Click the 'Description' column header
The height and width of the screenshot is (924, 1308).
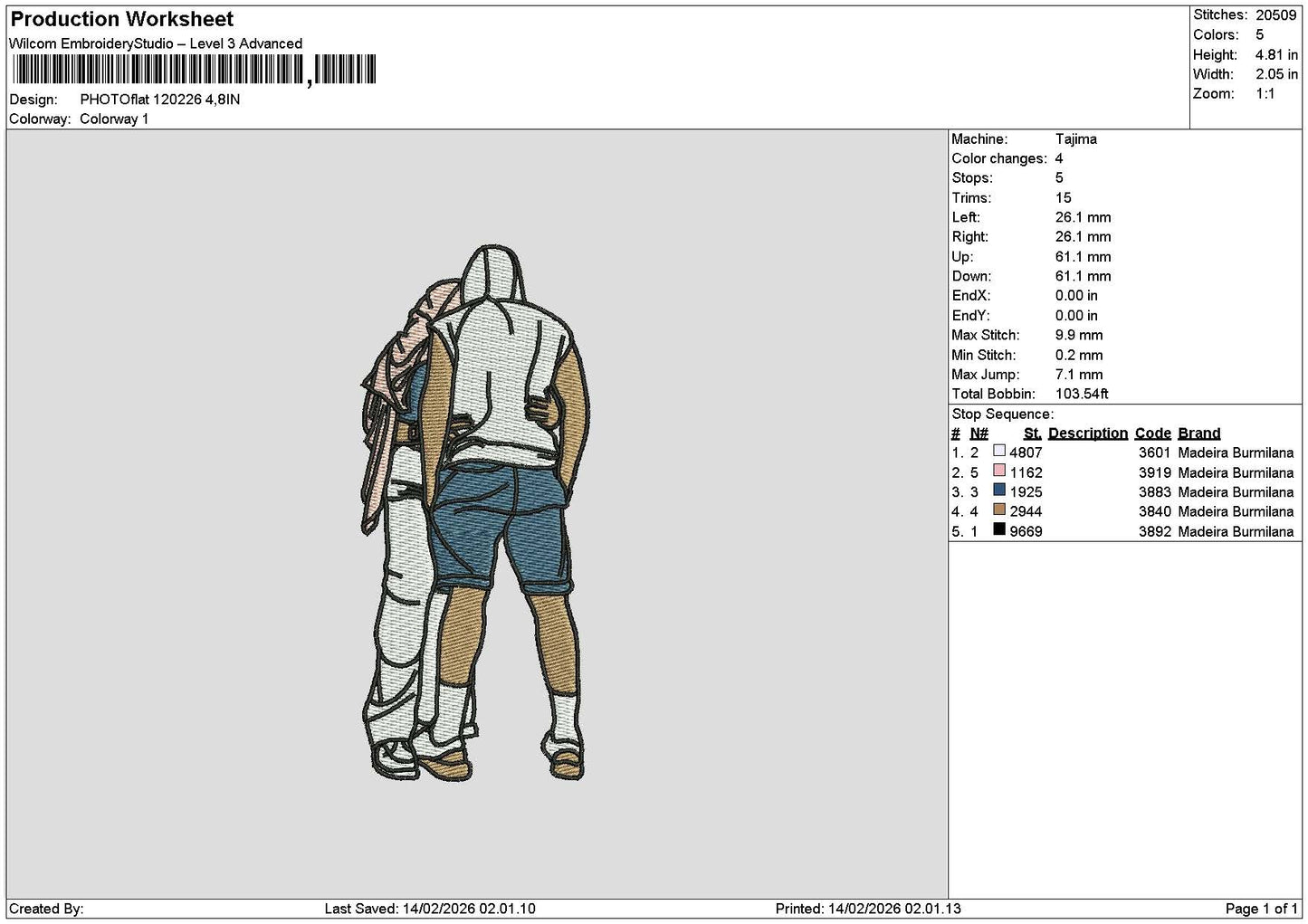tap(1088, 433)
